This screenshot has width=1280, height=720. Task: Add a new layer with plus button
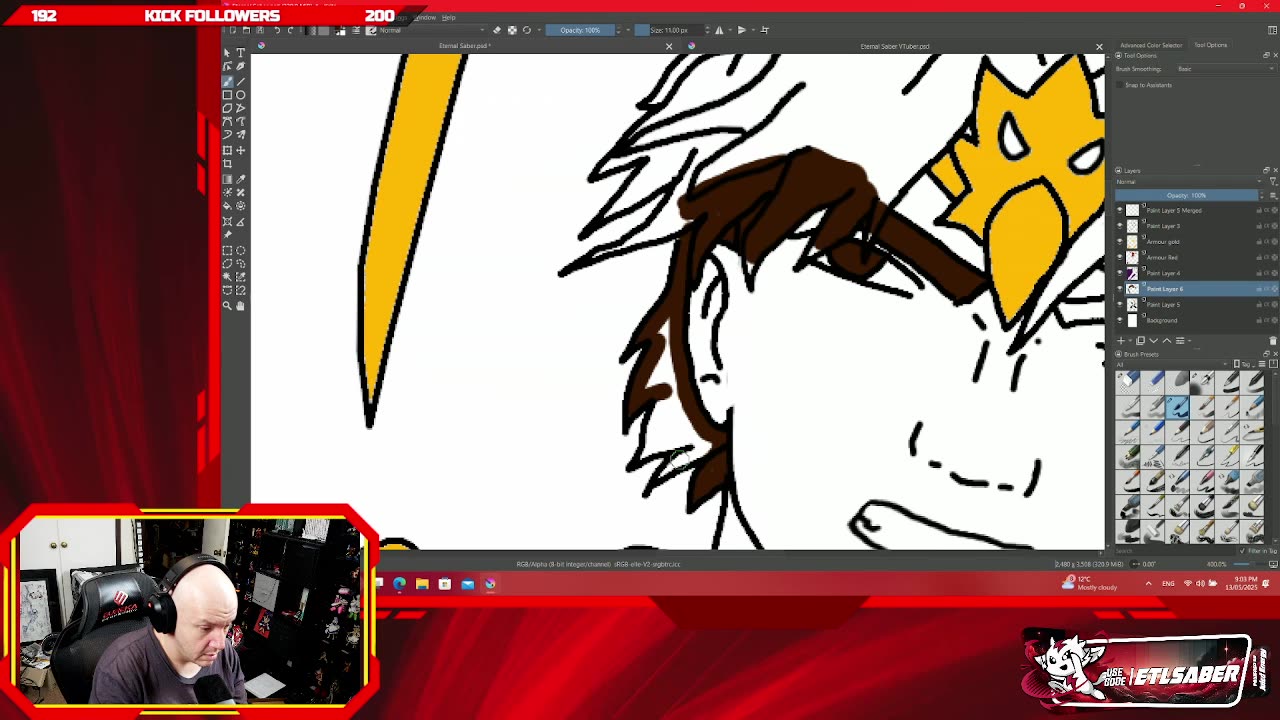pos(1122,340)
